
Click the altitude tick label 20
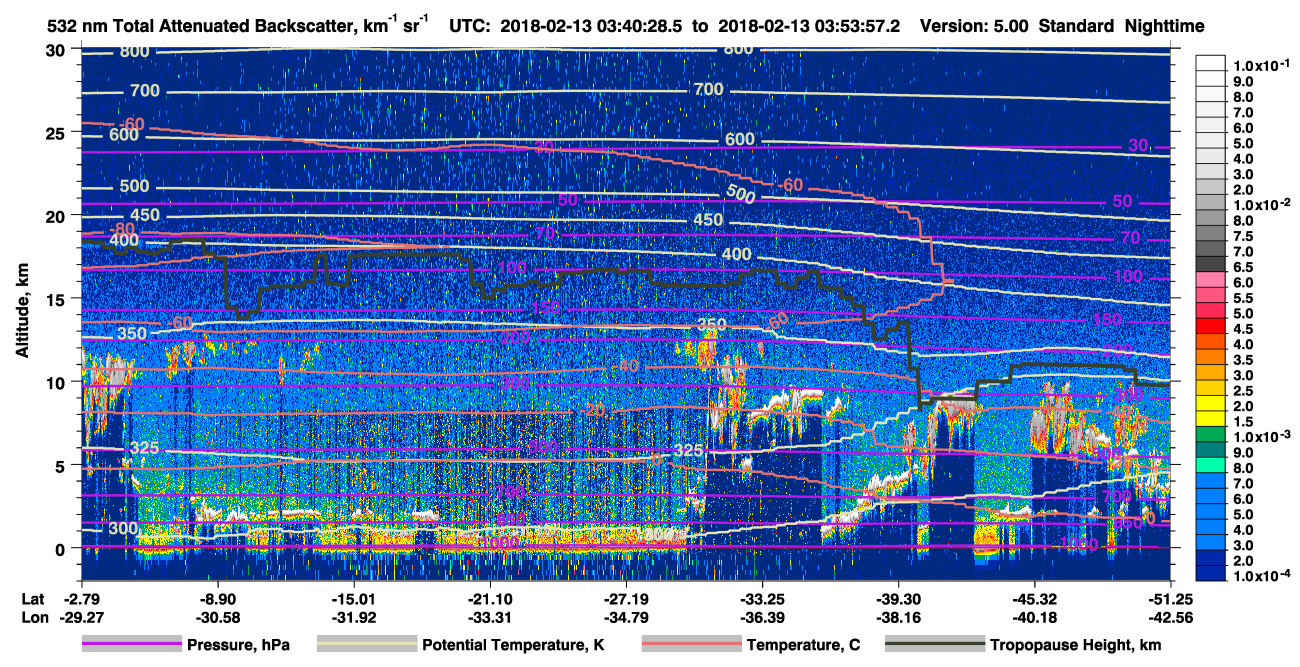tap(55, 216)
